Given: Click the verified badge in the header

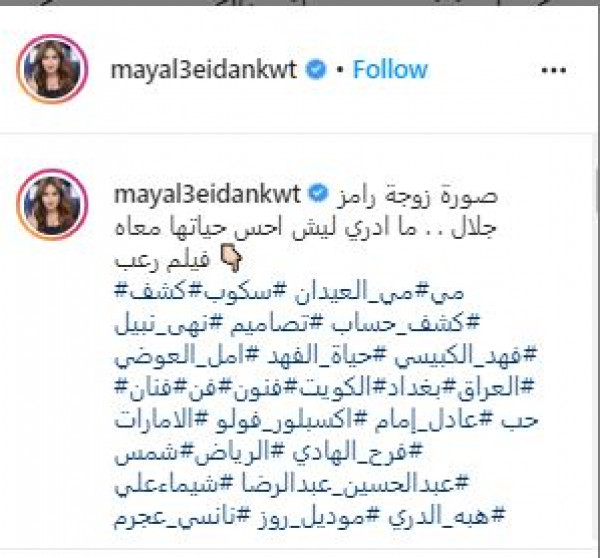Looking at the screenshot, I should click(315, 70).
